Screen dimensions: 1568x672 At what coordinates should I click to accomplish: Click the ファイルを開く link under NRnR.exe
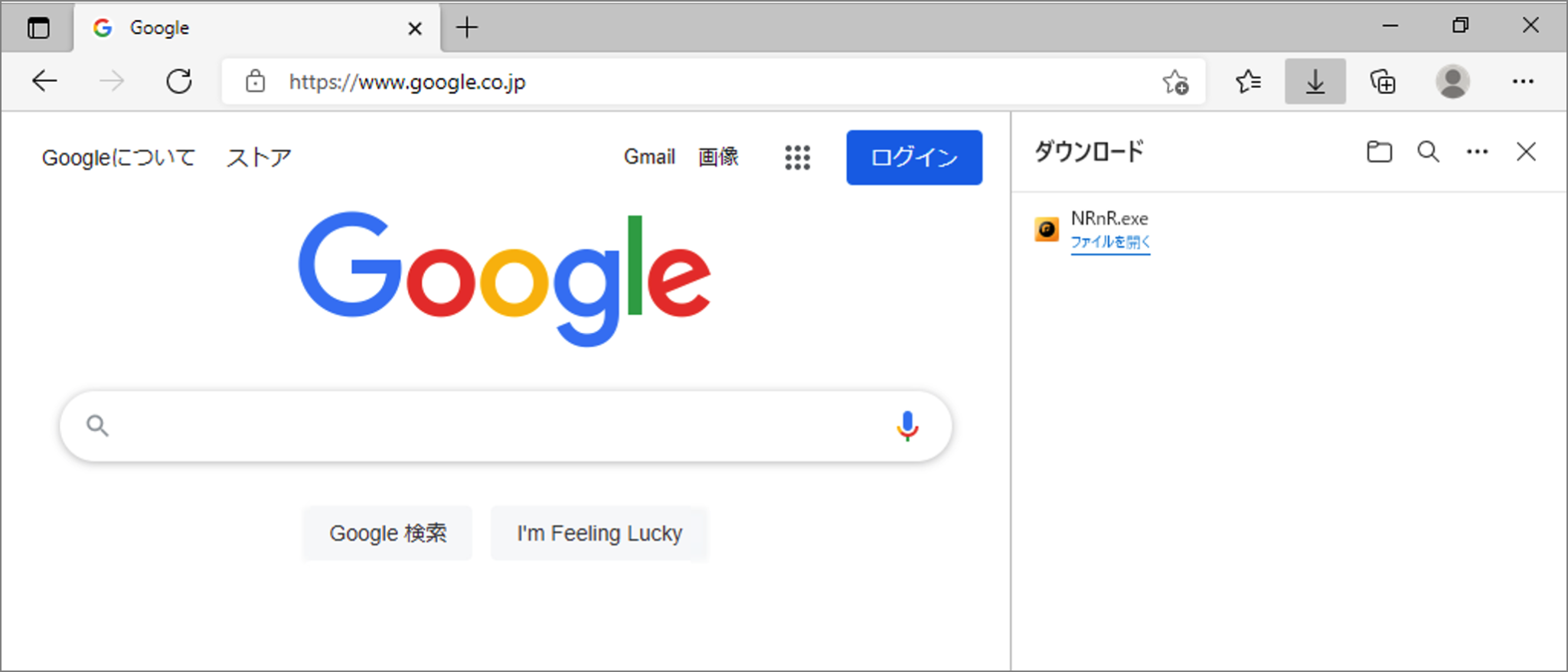point(1110,243)
